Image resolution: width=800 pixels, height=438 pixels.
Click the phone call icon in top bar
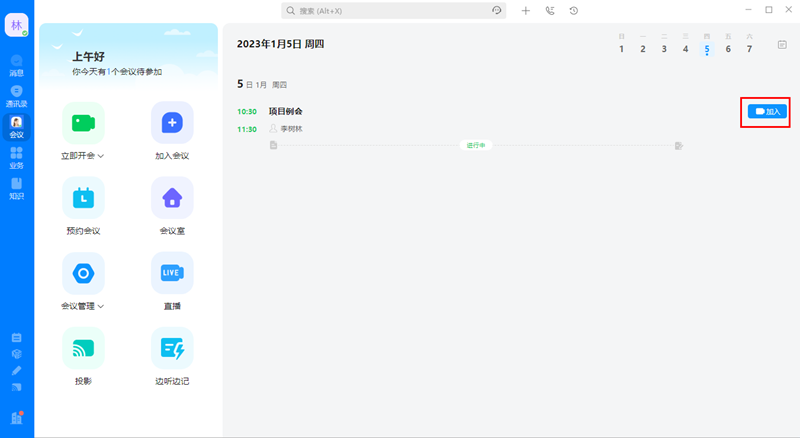click(550, 11)
